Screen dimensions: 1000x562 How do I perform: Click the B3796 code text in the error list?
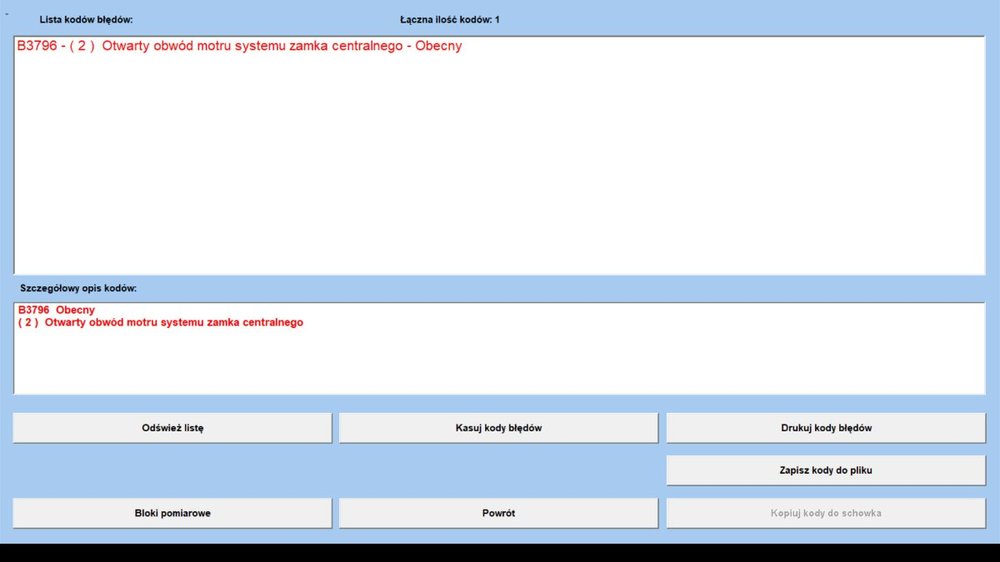coord(37,46)
